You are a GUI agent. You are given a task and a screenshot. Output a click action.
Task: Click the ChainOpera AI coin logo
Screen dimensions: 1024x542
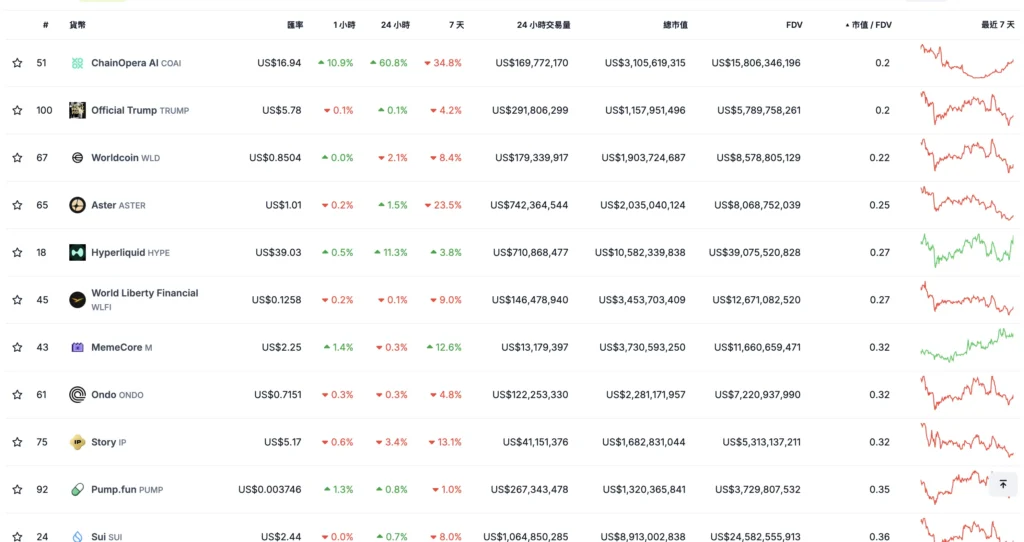coord(77,63)
